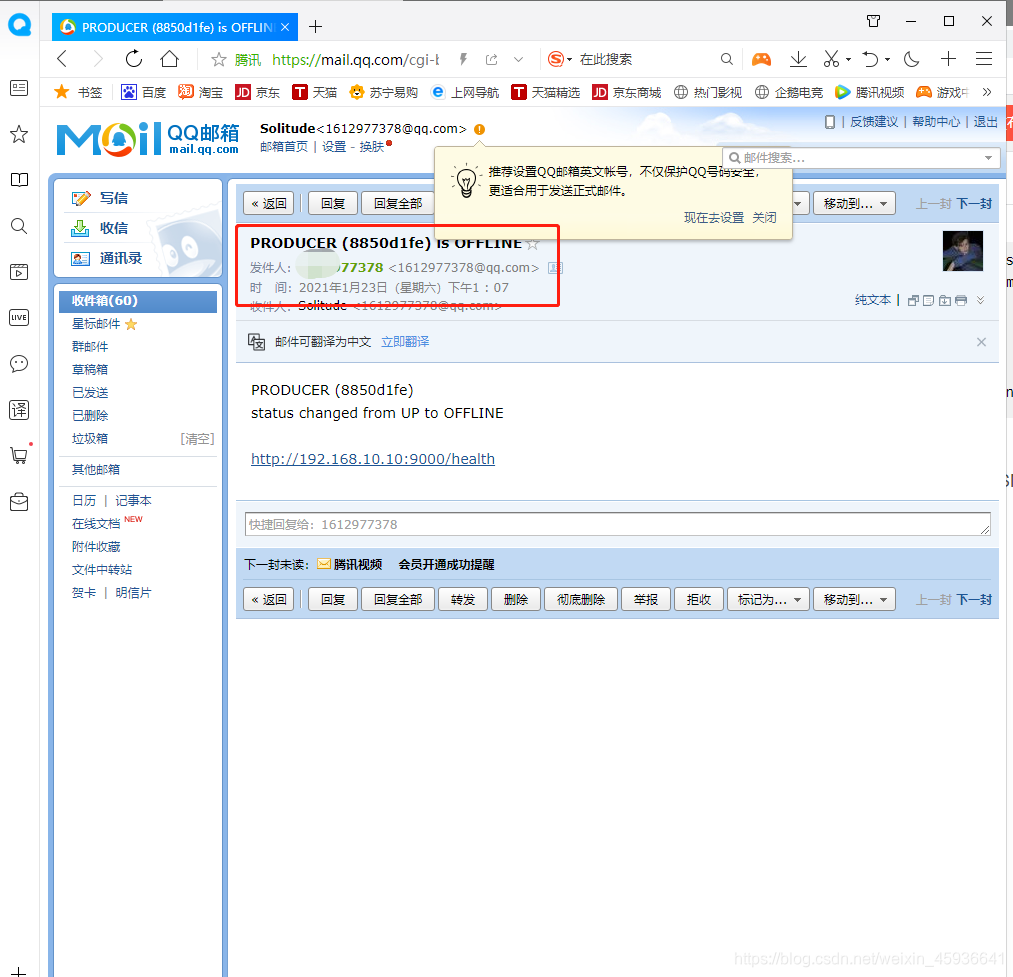The height and width of the screenshot is (977, 1013).
Task: Click the address bar search magnifier
Action: [727, 59]
